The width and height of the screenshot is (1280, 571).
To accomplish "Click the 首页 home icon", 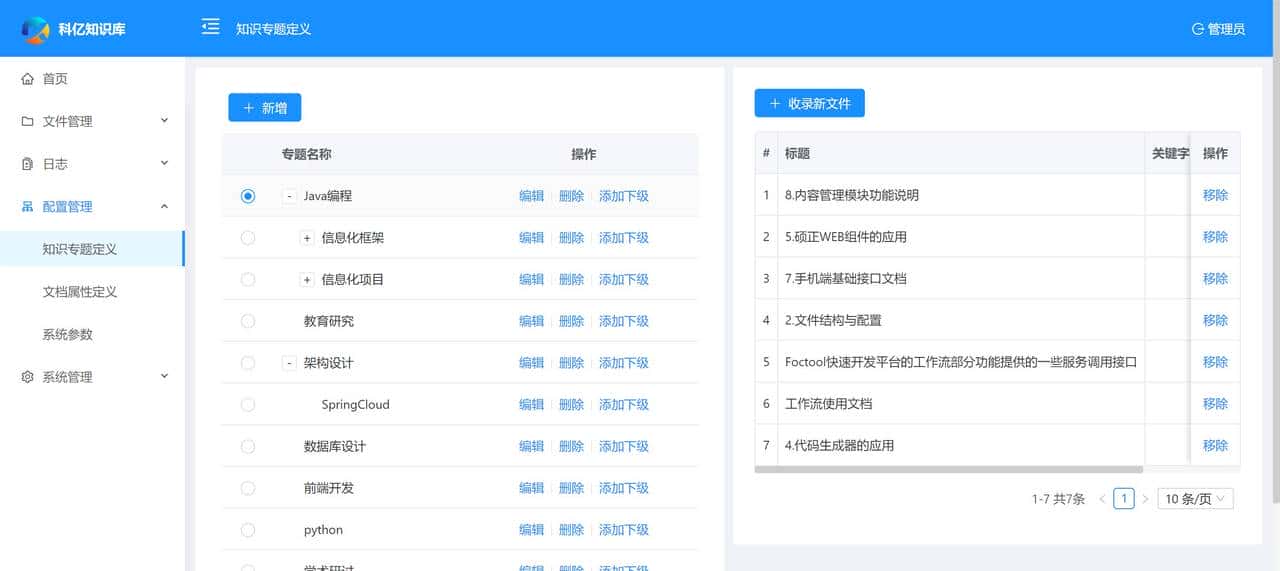I will click(28, 79).
